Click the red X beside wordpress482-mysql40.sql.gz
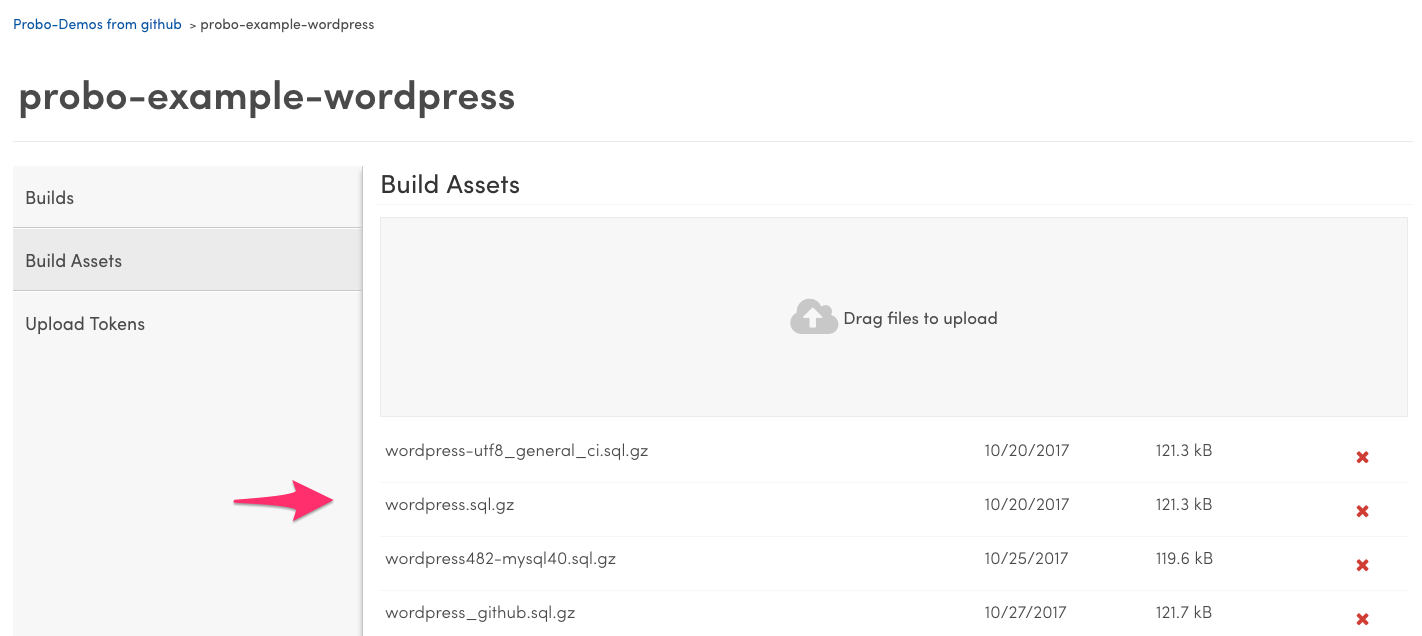 point(1362,564)
